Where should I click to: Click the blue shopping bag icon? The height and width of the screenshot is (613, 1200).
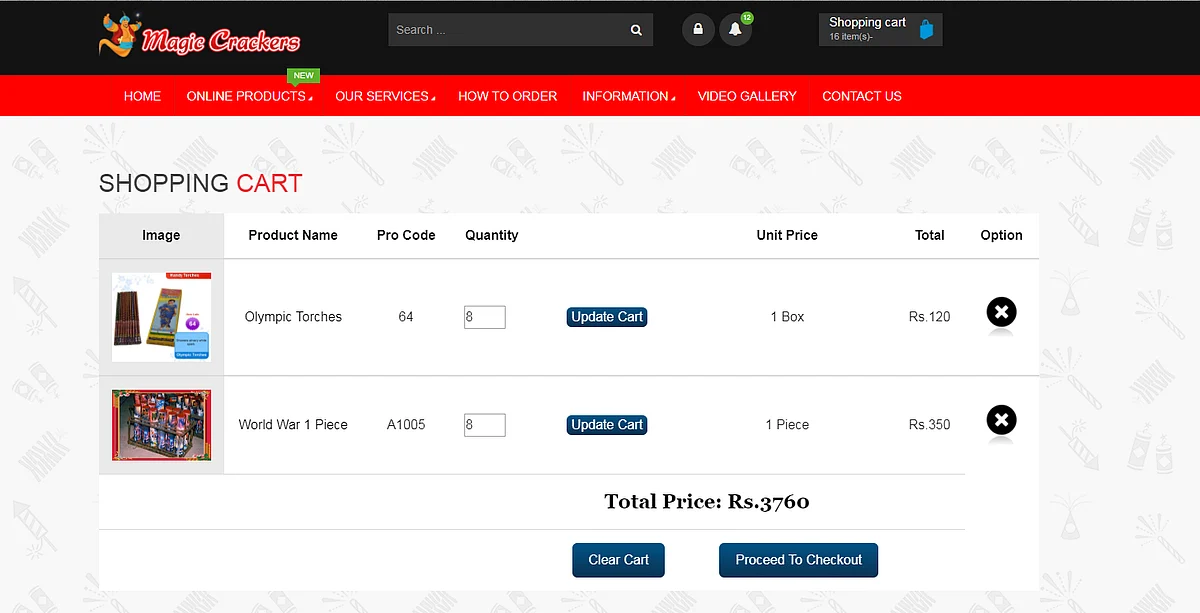926,30
